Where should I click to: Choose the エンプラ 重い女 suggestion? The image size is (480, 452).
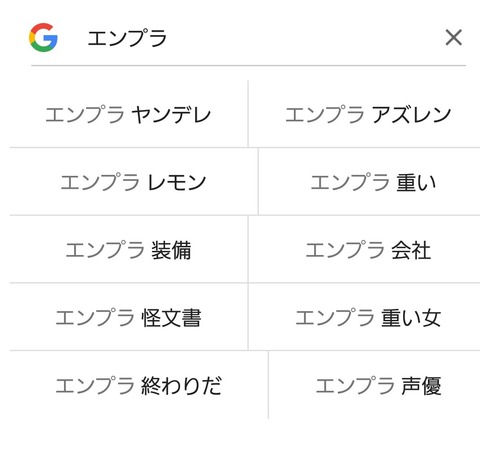pyautogui.click(x=365, y=318)
